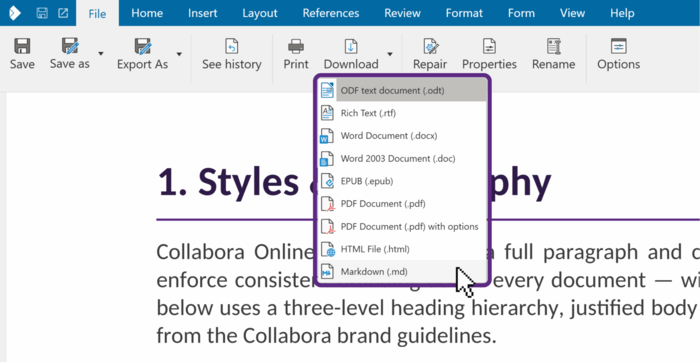The image size is (700, 362).
Task: Download as EPUB (.epub)
Action: (402, 181)
